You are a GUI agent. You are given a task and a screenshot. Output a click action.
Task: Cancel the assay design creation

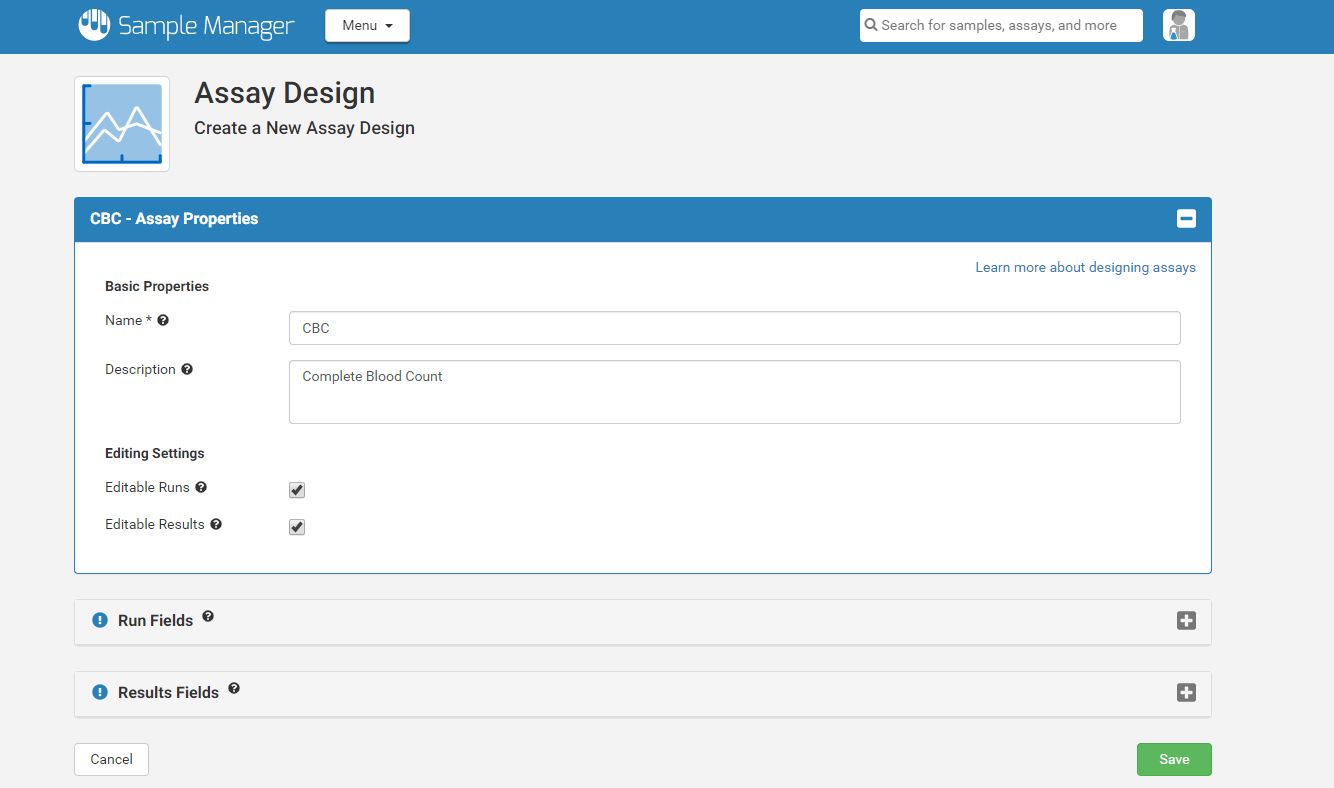click(111, 759)
